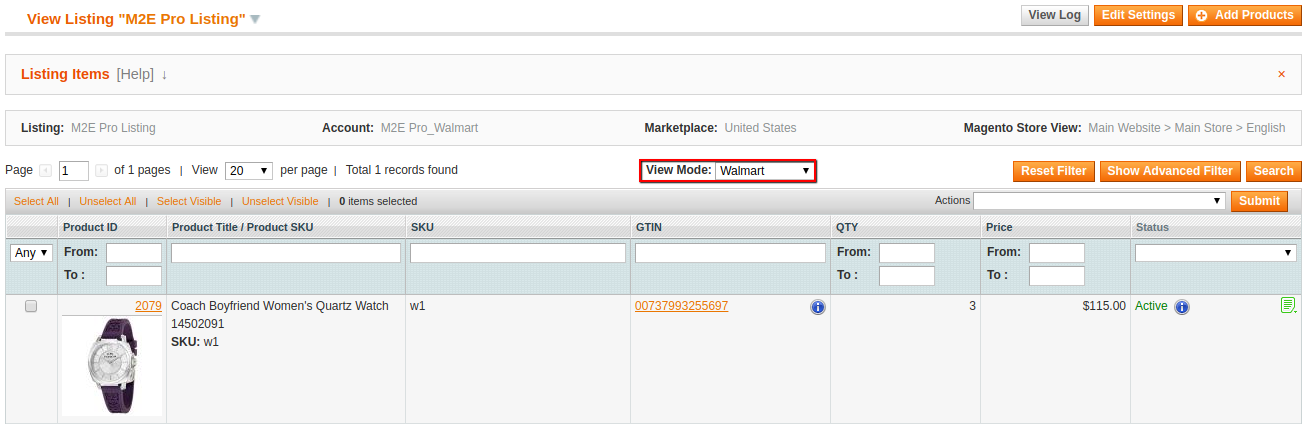Open the View Mode Walmart dropdown
Screen dimensions: 1306x428
tap(764, 171)
